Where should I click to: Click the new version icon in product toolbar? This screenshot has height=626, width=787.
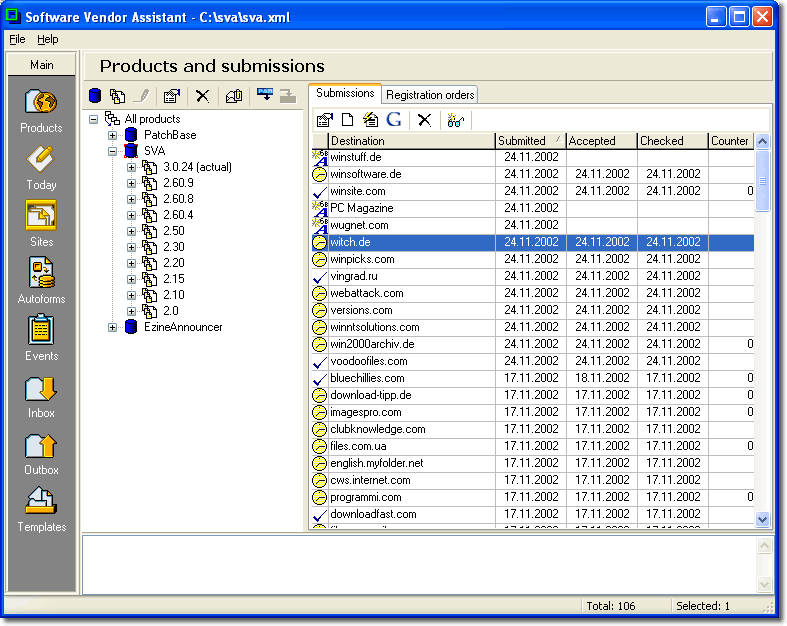tap(117, 95)
